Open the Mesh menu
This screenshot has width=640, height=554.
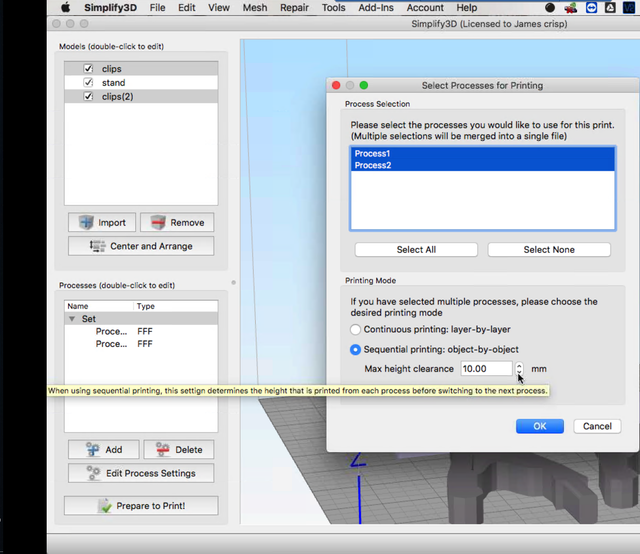point(255,8)
